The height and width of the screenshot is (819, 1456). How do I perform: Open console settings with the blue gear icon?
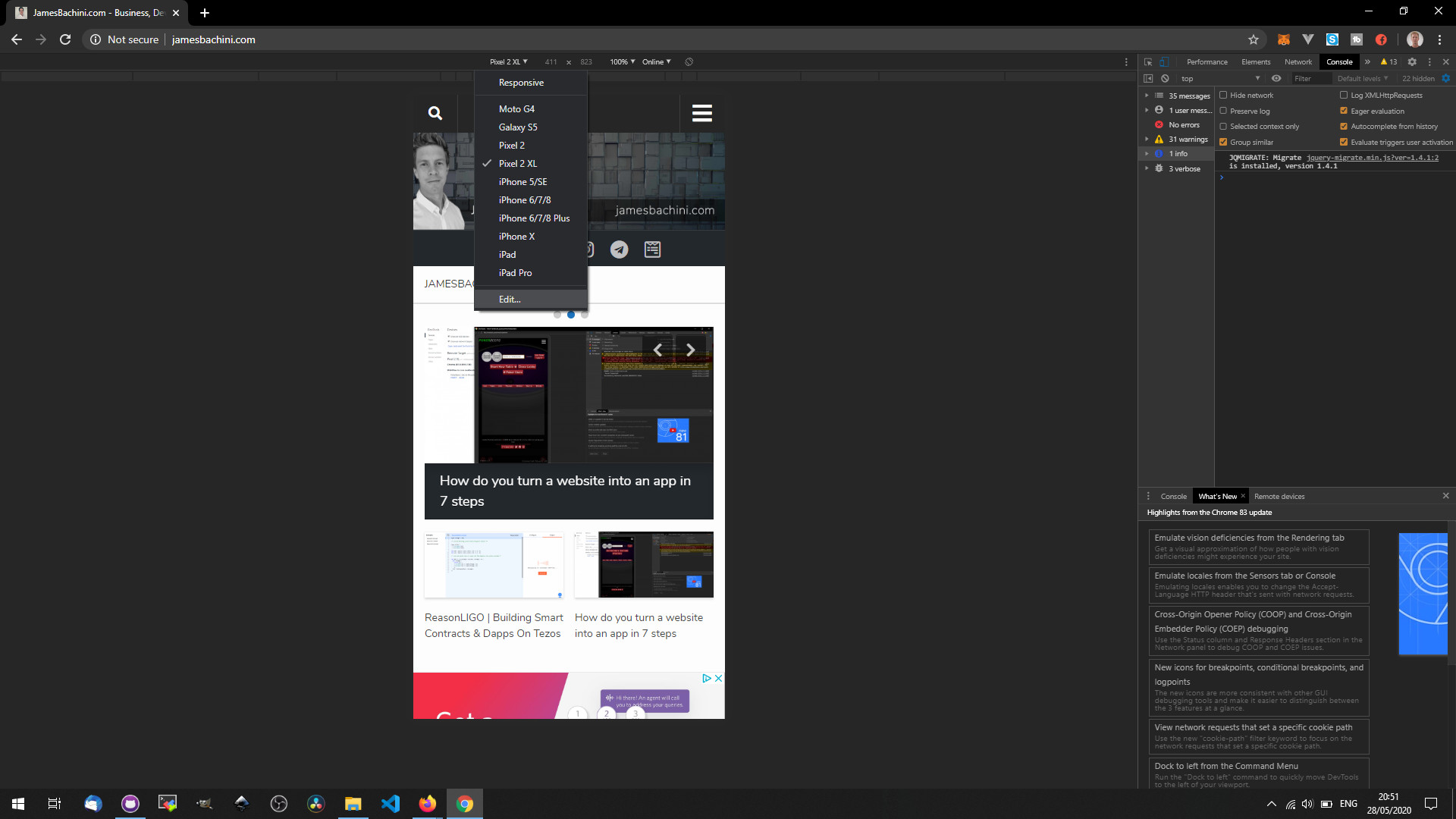[x=1445, y=79]
